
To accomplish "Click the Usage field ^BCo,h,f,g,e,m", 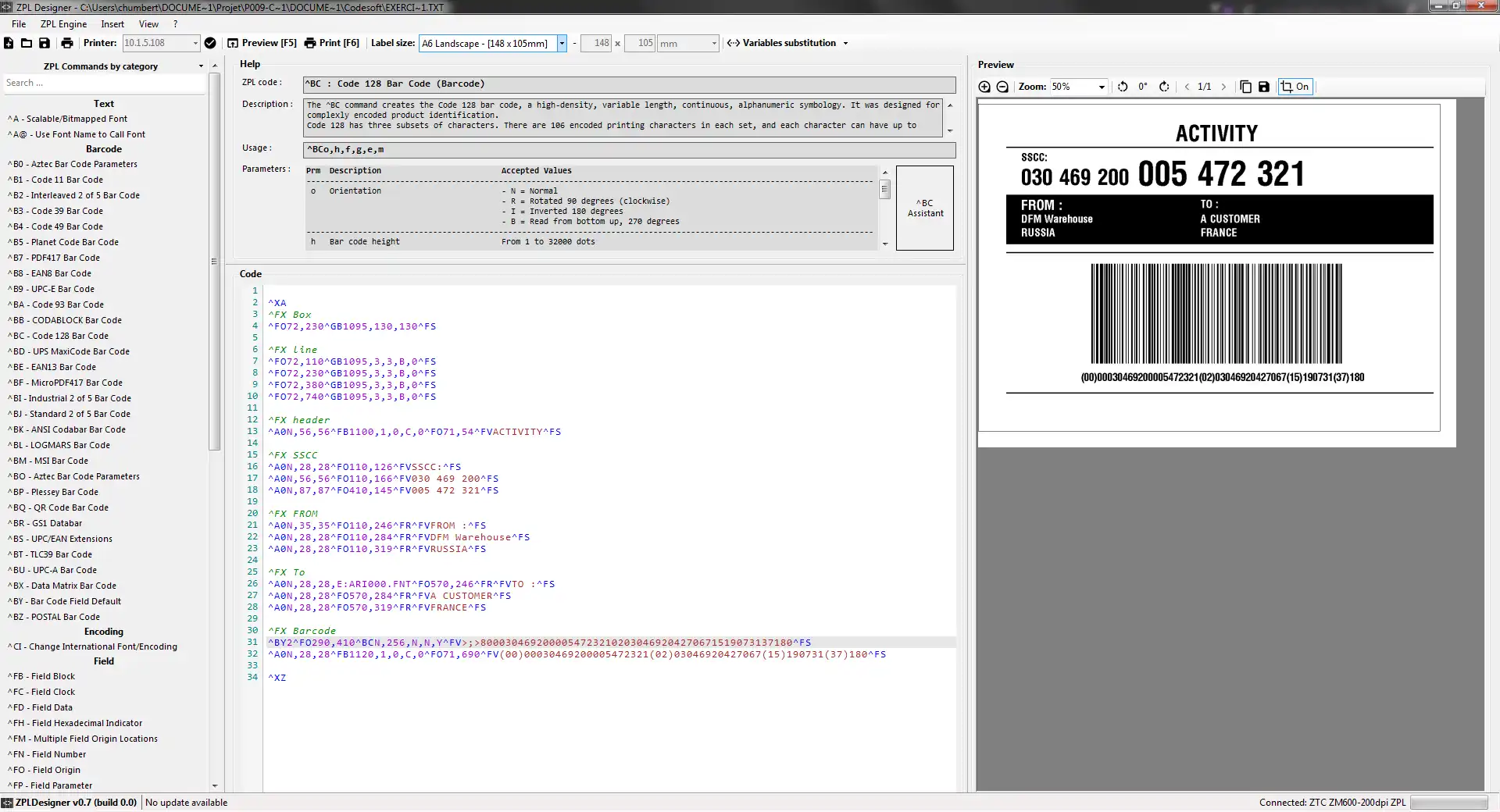I will 630,150.
